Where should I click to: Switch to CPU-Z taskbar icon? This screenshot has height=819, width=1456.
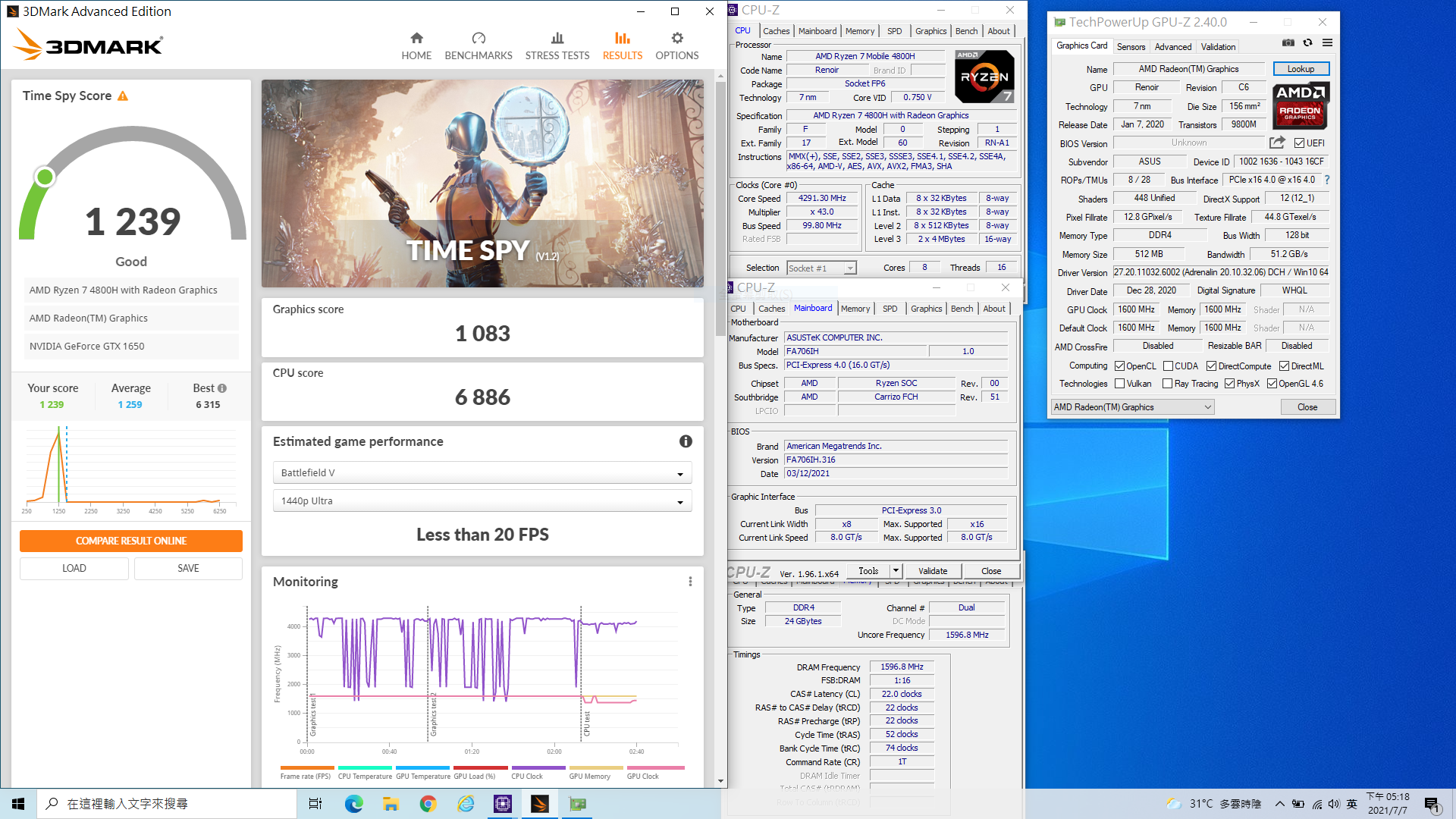[x=502, y=804]
